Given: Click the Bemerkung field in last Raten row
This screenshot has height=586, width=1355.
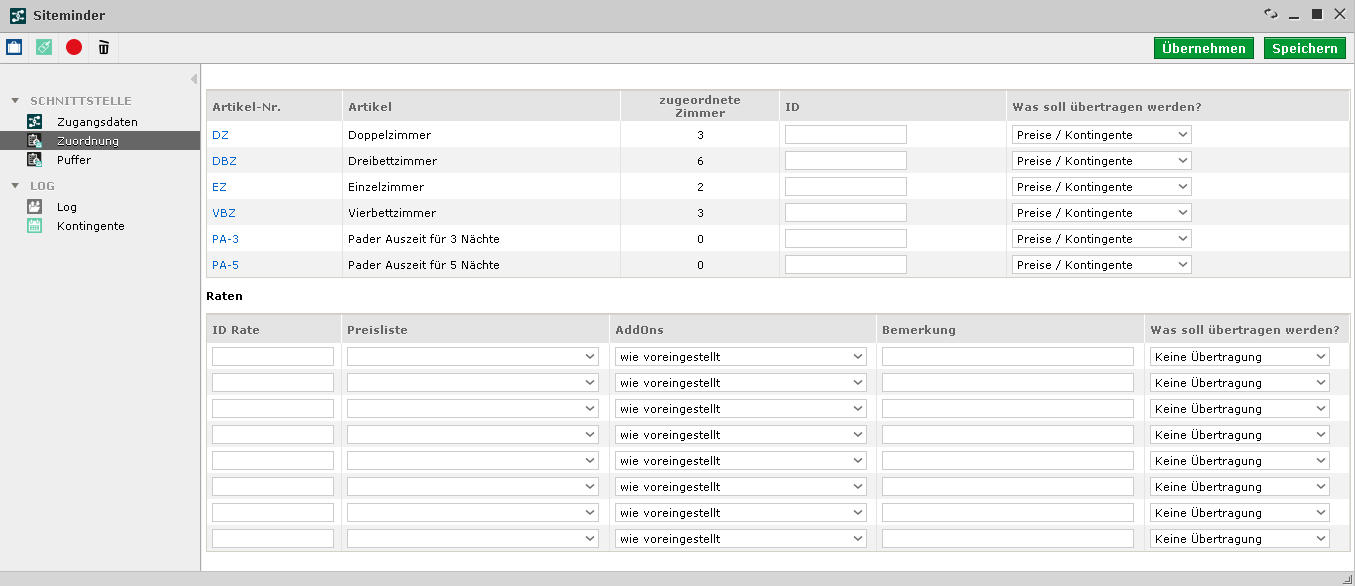Looking at the screenshot, I should tap(1008, 539).
